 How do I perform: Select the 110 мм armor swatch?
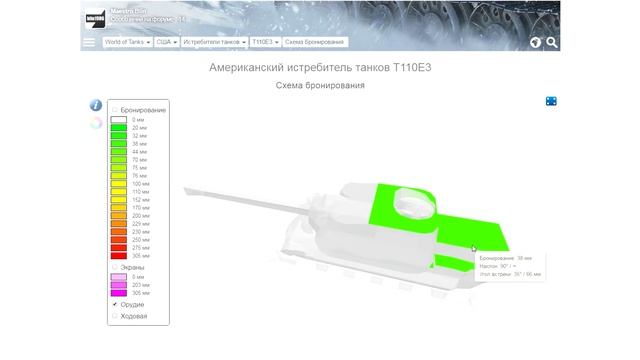118,191
